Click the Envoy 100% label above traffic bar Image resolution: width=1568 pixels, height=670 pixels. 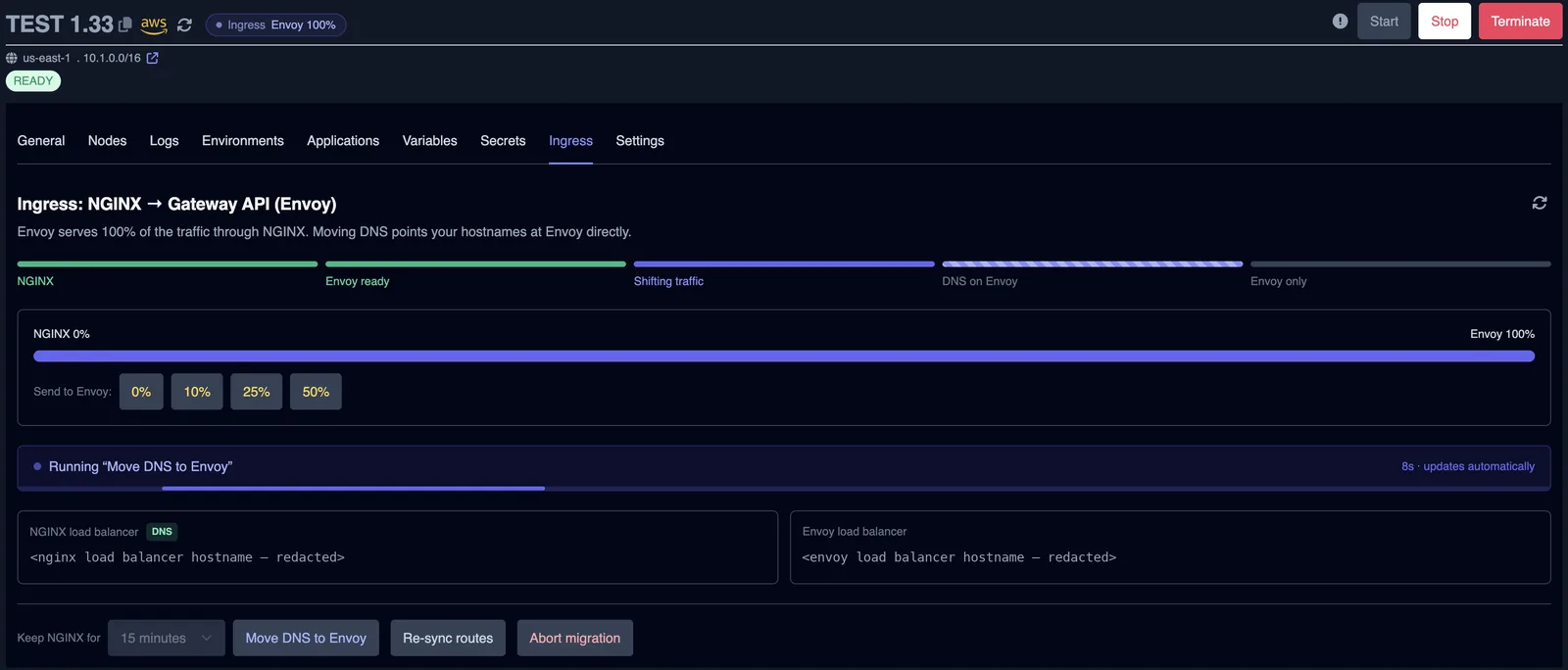(x=1502, y=334)
